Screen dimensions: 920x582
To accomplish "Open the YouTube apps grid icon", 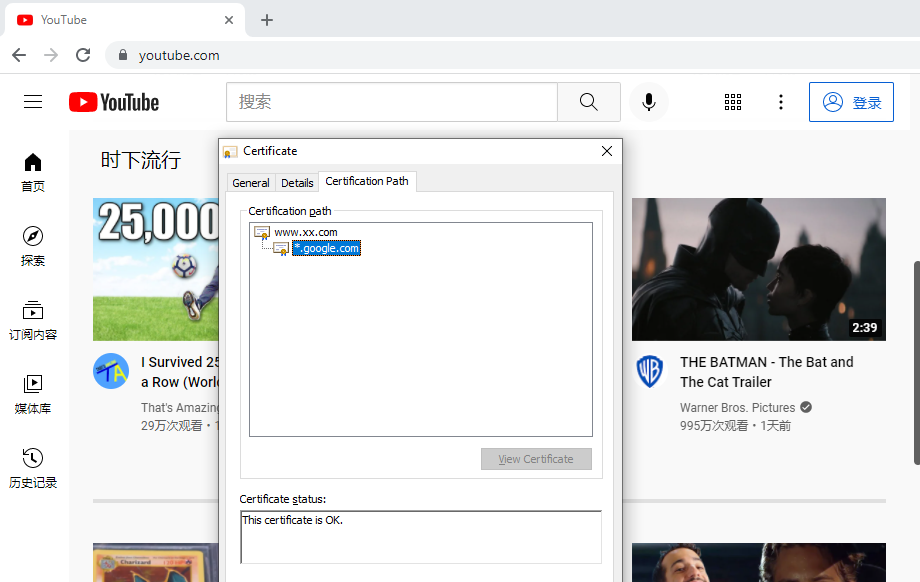I will [733, 102].
